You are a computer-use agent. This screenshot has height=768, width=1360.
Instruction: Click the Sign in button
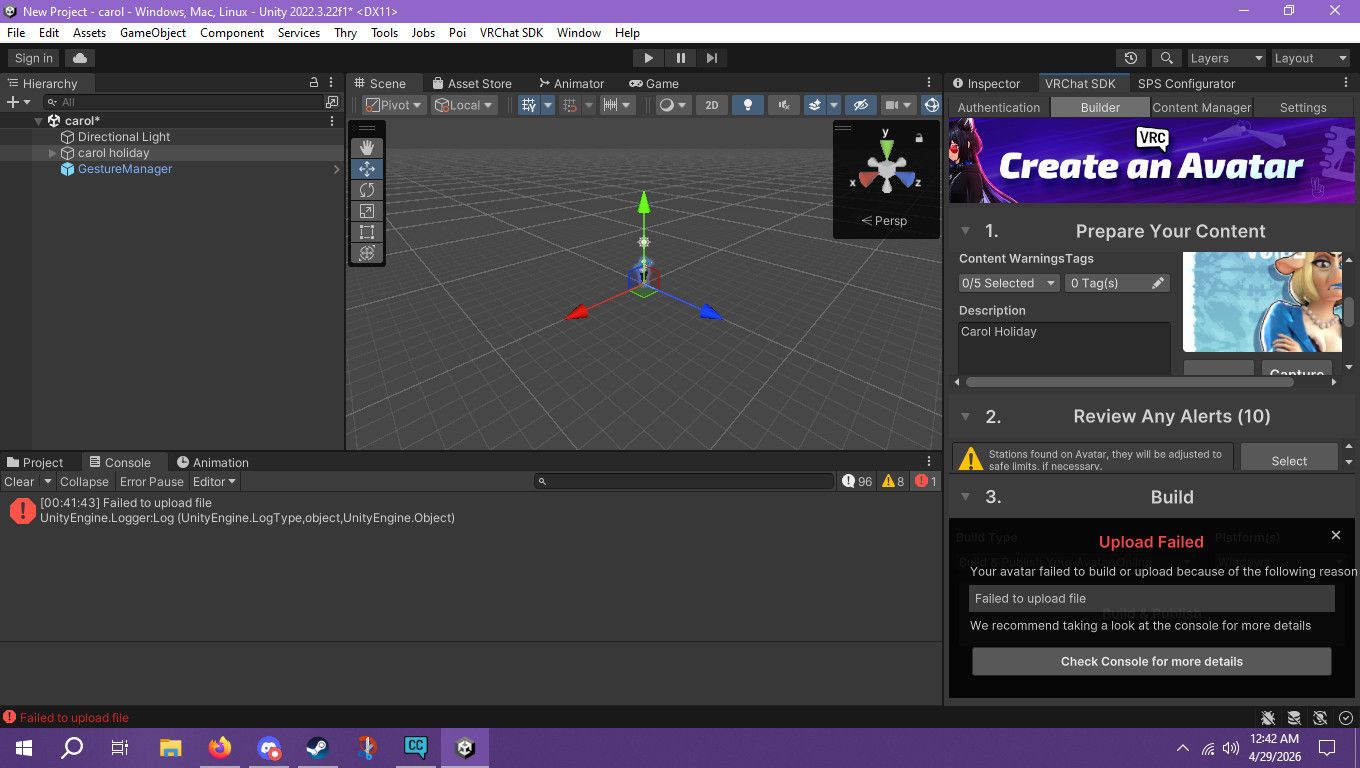(x=34, y=58)
